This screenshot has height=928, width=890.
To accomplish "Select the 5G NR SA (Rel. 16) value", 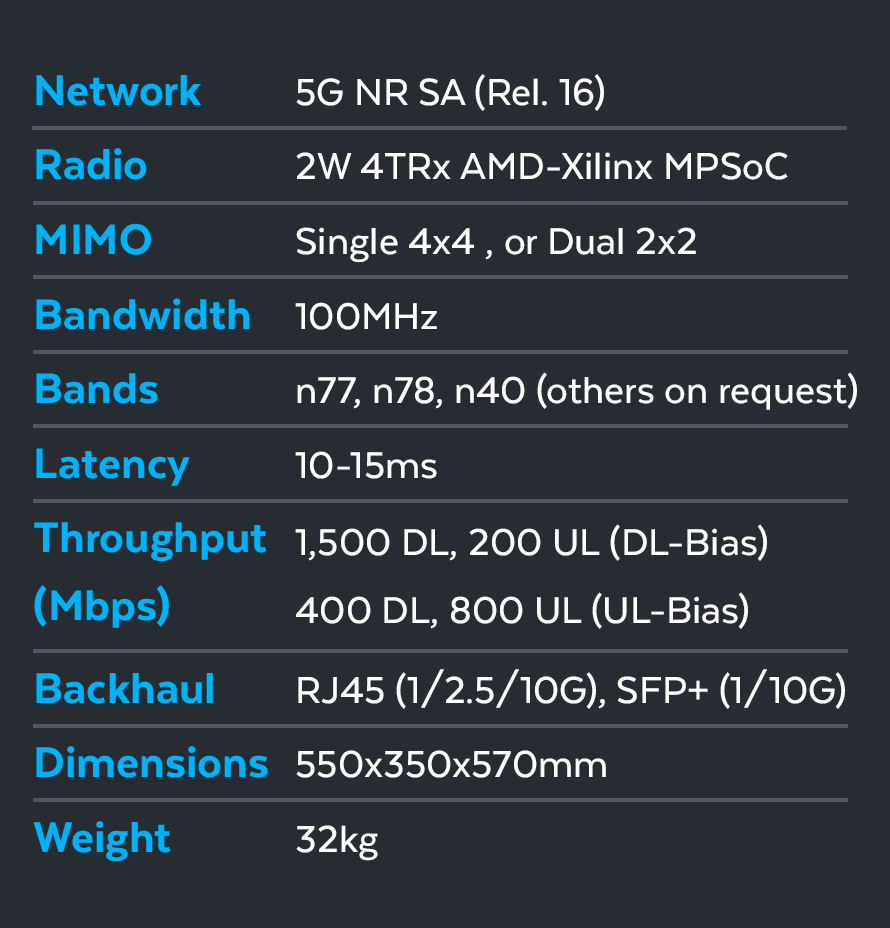I will 450,92.
